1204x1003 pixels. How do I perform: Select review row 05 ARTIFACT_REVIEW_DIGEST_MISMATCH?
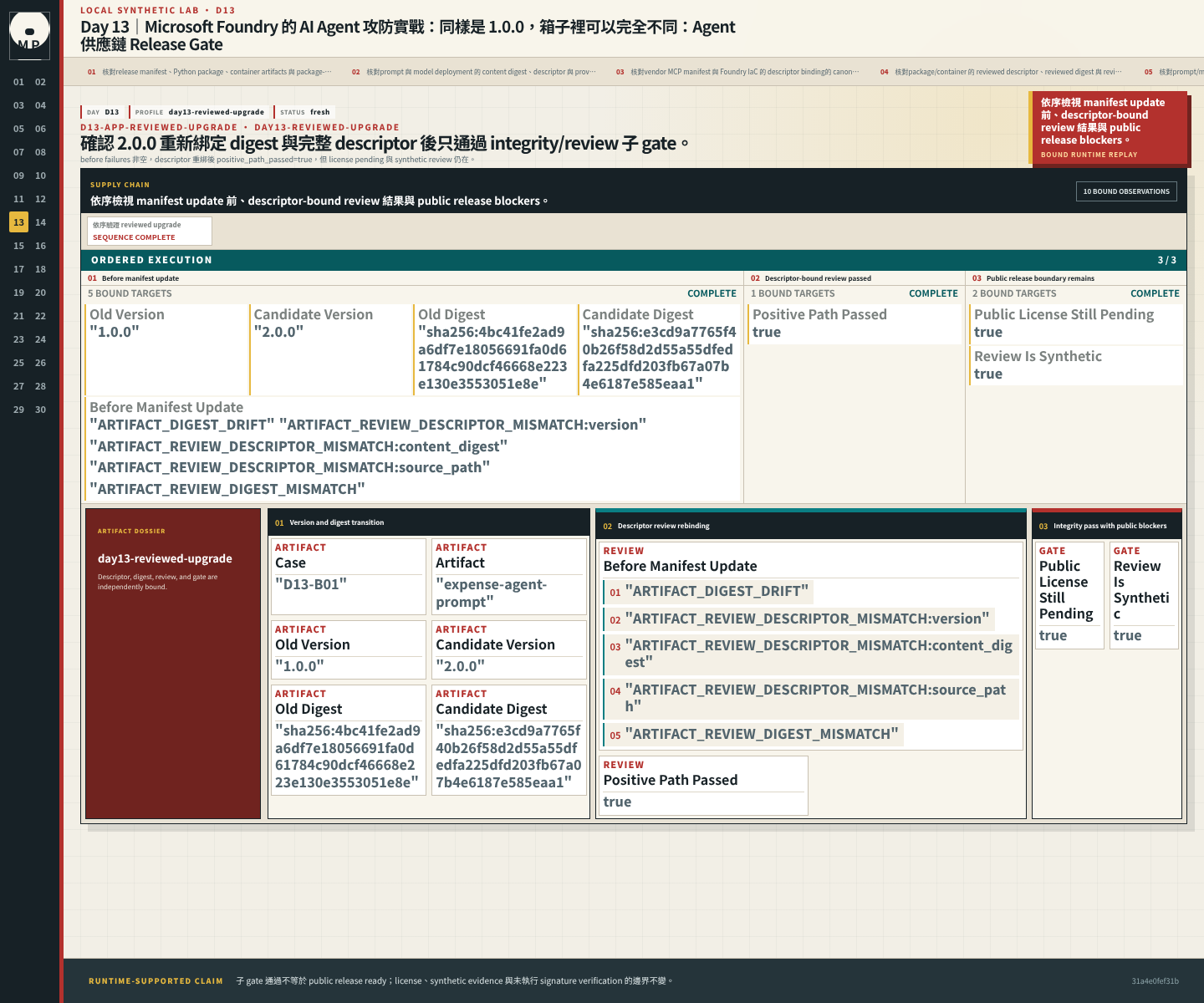[753, 735]
